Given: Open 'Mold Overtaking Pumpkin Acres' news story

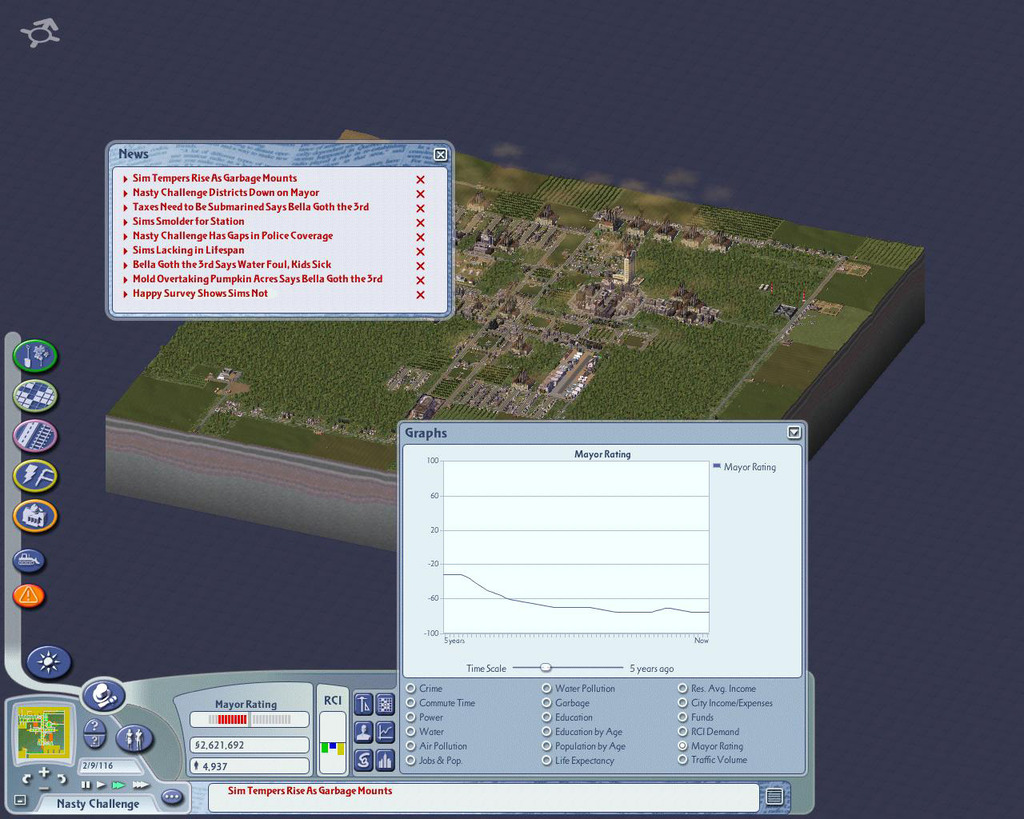Looking at the screenshot, I should 257,279.
